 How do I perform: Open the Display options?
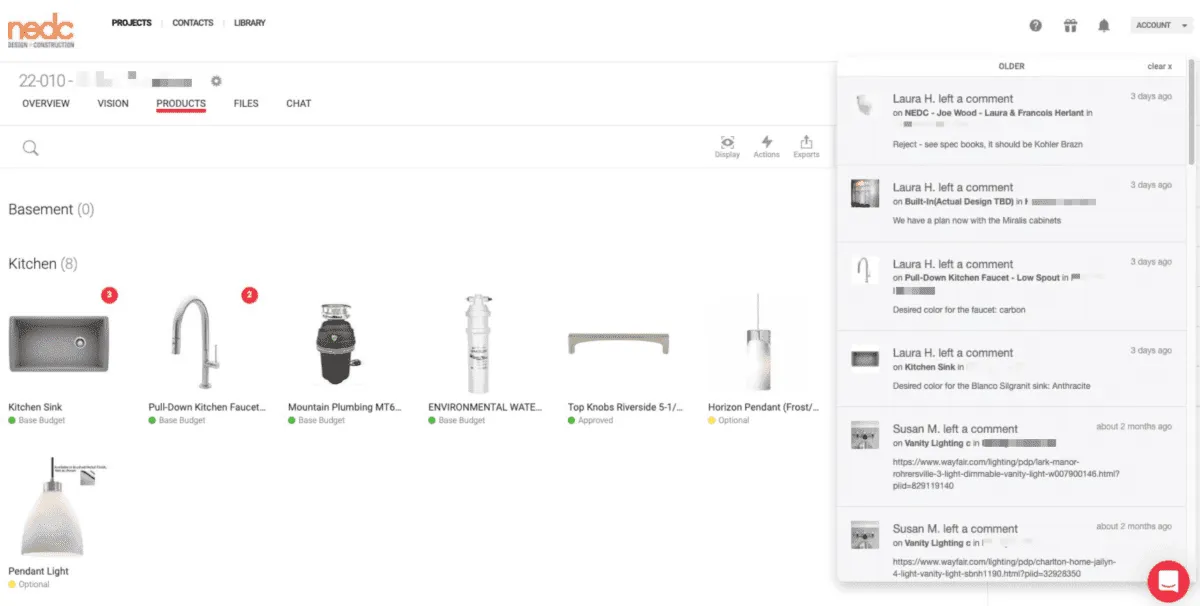pos(727,147)
